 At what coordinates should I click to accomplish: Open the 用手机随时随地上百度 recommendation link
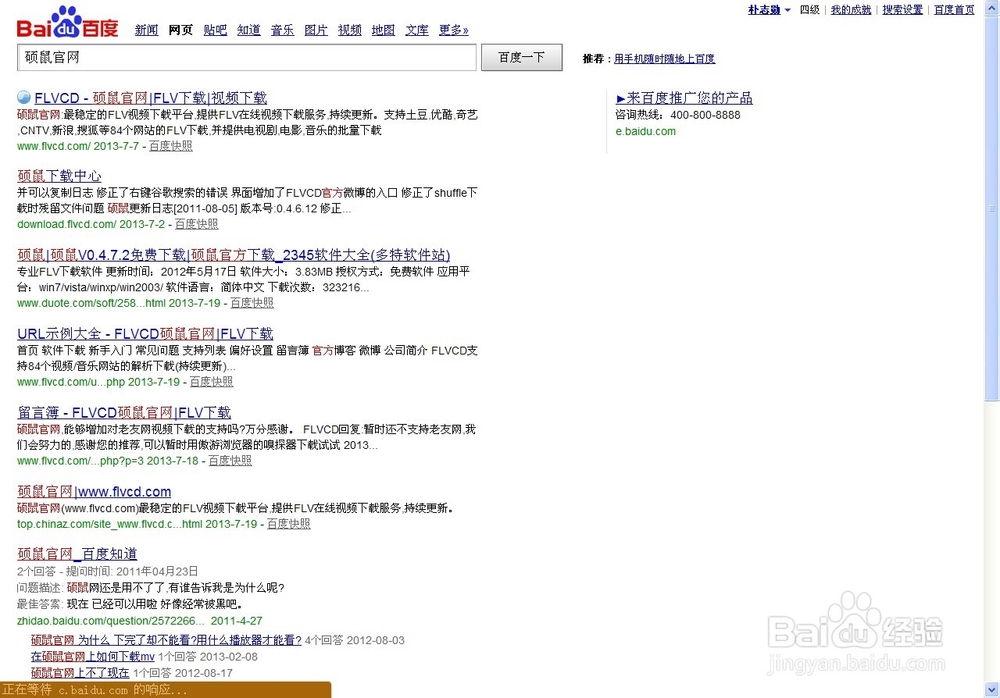pos(665,59)
